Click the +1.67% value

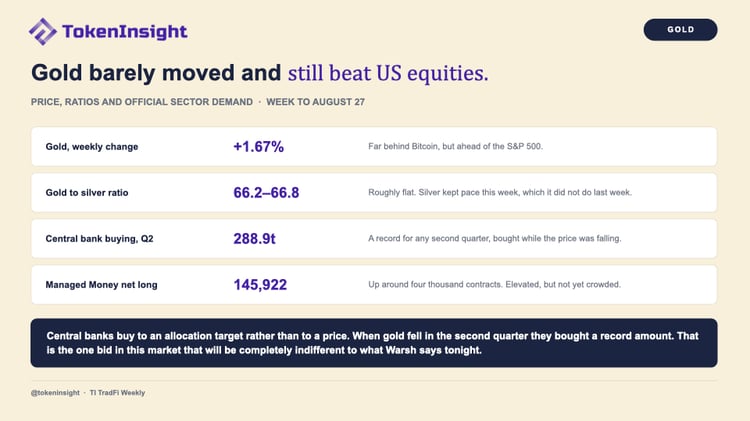(x=258, y=147)
